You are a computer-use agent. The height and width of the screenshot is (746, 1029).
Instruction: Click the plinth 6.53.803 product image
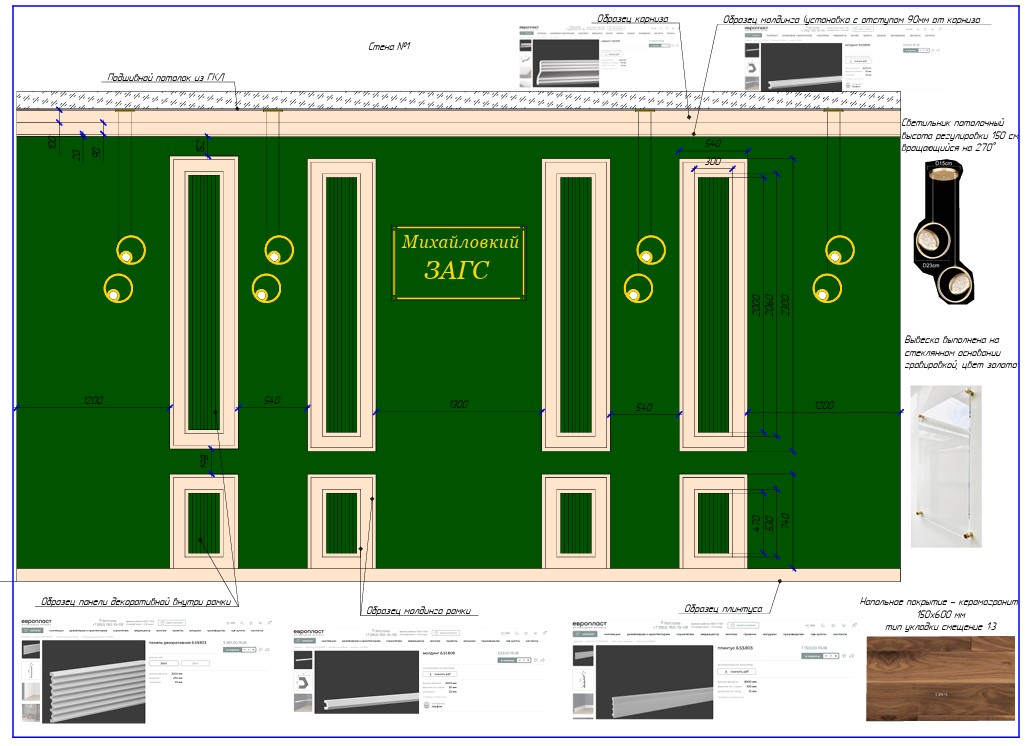tap(654, 682)
